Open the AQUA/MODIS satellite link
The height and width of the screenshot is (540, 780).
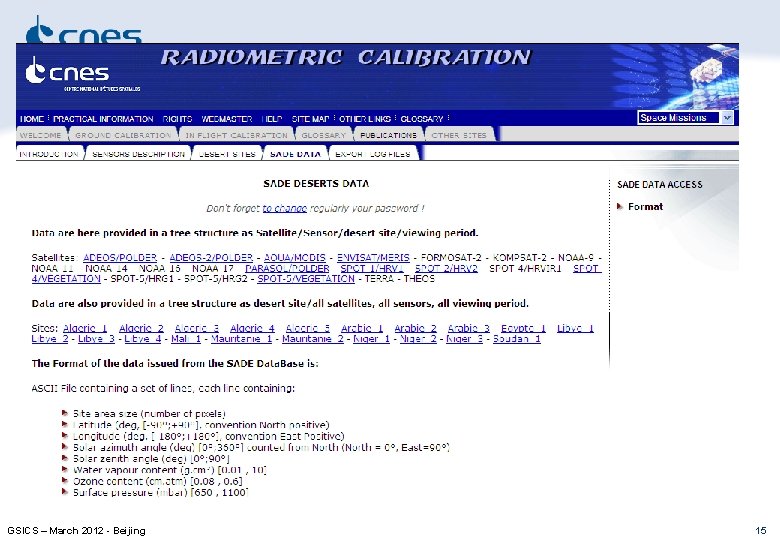point(294,258)
